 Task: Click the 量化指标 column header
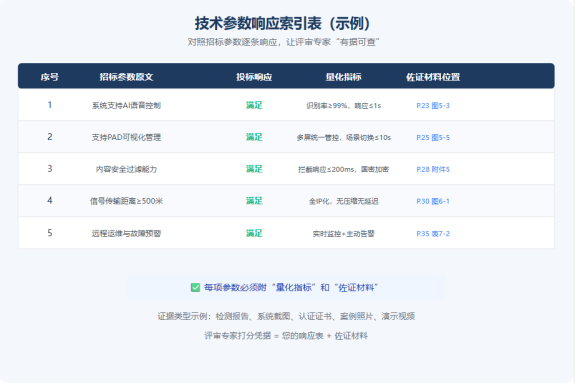(x=343, y=77)
